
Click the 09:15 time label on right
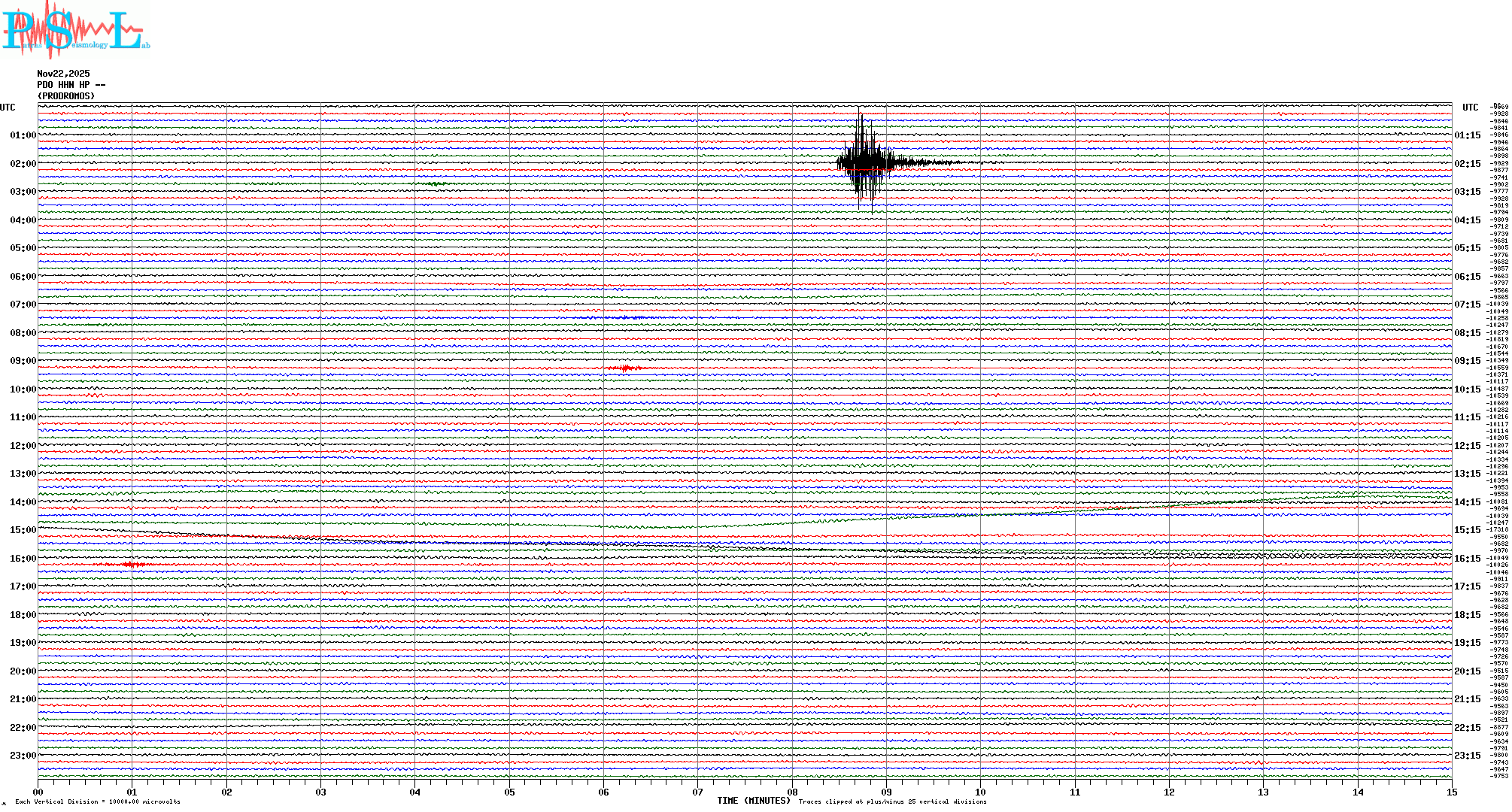[x=1467, y=361]
